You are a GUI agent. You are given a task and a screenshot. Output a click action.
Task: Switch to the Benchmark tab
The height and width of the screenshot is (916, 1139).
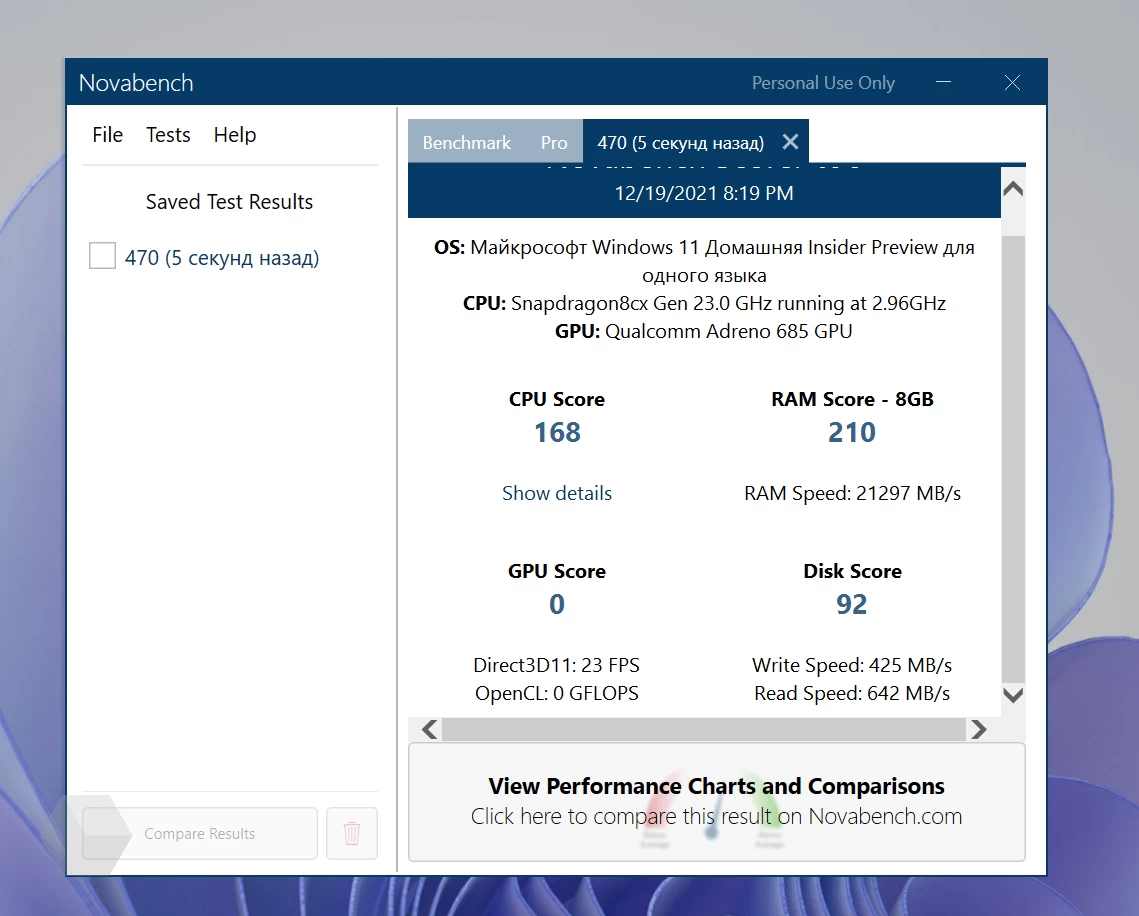[x=466, y=142]
